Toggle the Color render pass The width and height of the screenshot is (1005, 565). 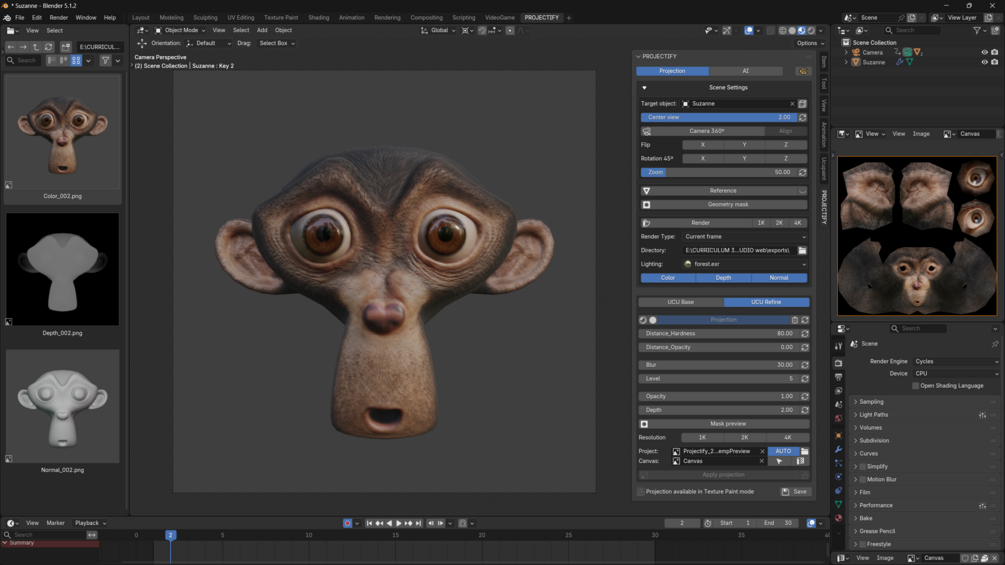668,278
